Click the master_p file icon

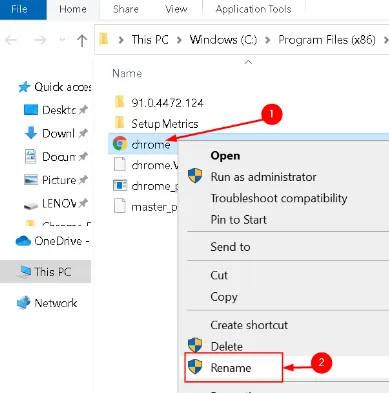click(x=120, y=206)
